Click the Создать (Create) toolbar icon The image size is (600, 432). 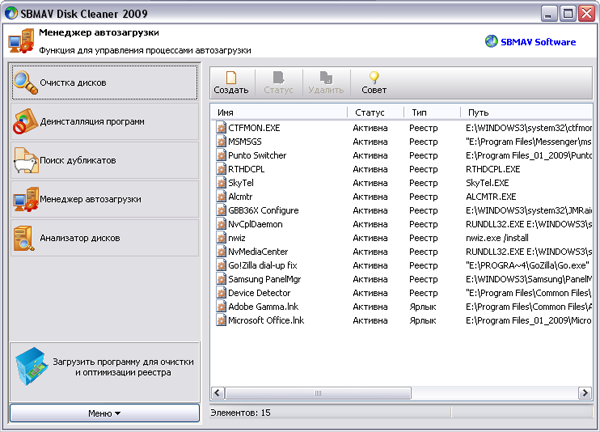tap(231, 77)
